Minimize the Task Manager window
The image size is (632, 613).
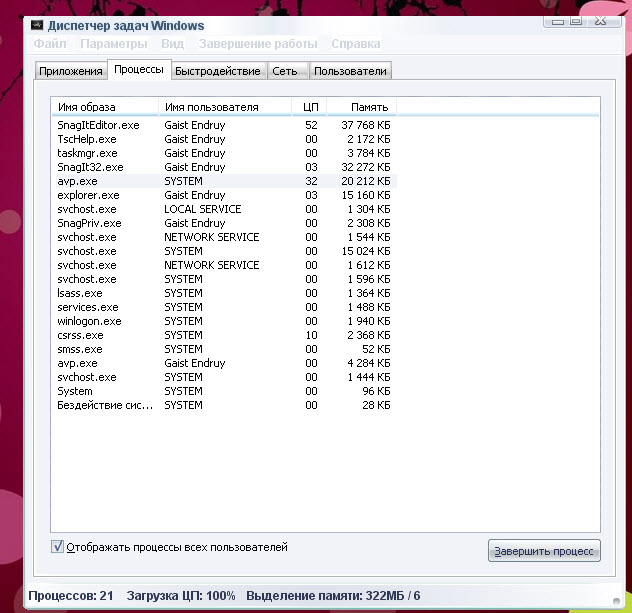click(x=558, y=21)
